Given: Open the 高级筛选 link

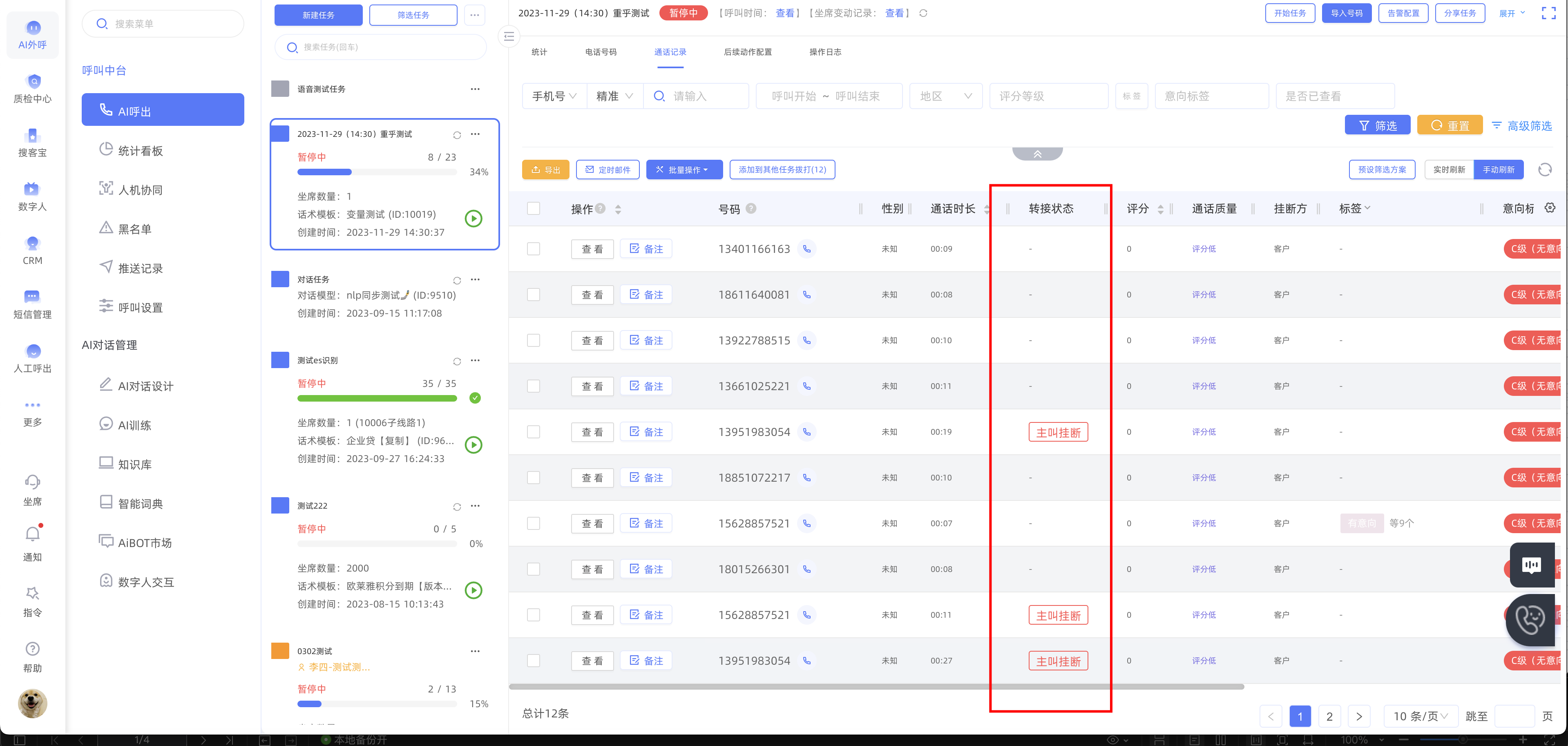Looking at the screenshot, I should (x=1522, y=125).
